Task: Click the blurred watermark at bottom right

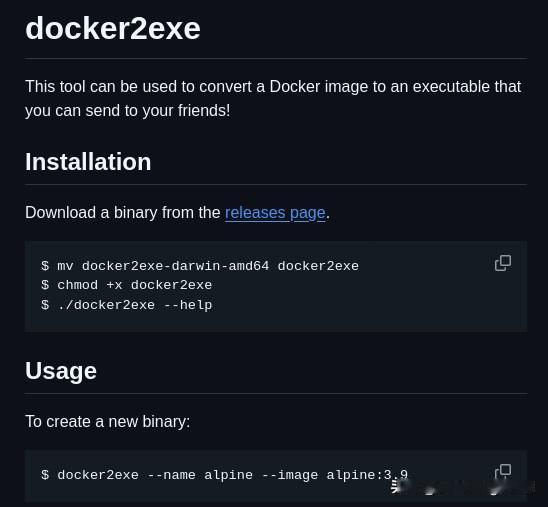Action: [463, 486]
